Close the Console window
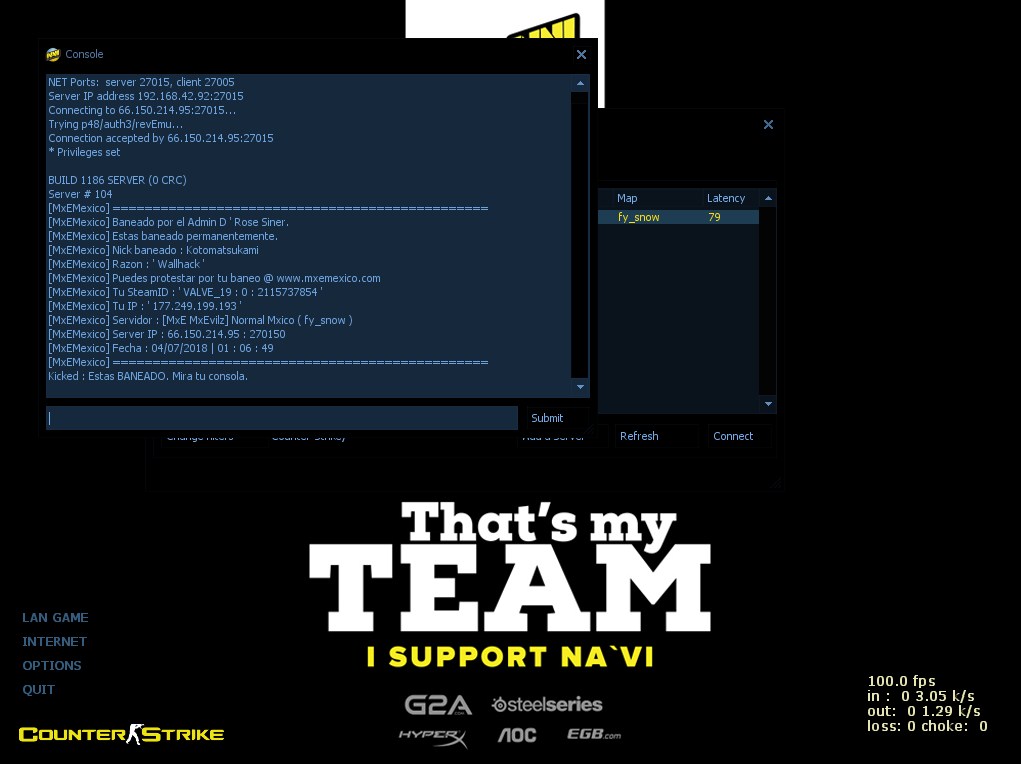The height and width of the screenshot is (764, 1021). [581, 55]
